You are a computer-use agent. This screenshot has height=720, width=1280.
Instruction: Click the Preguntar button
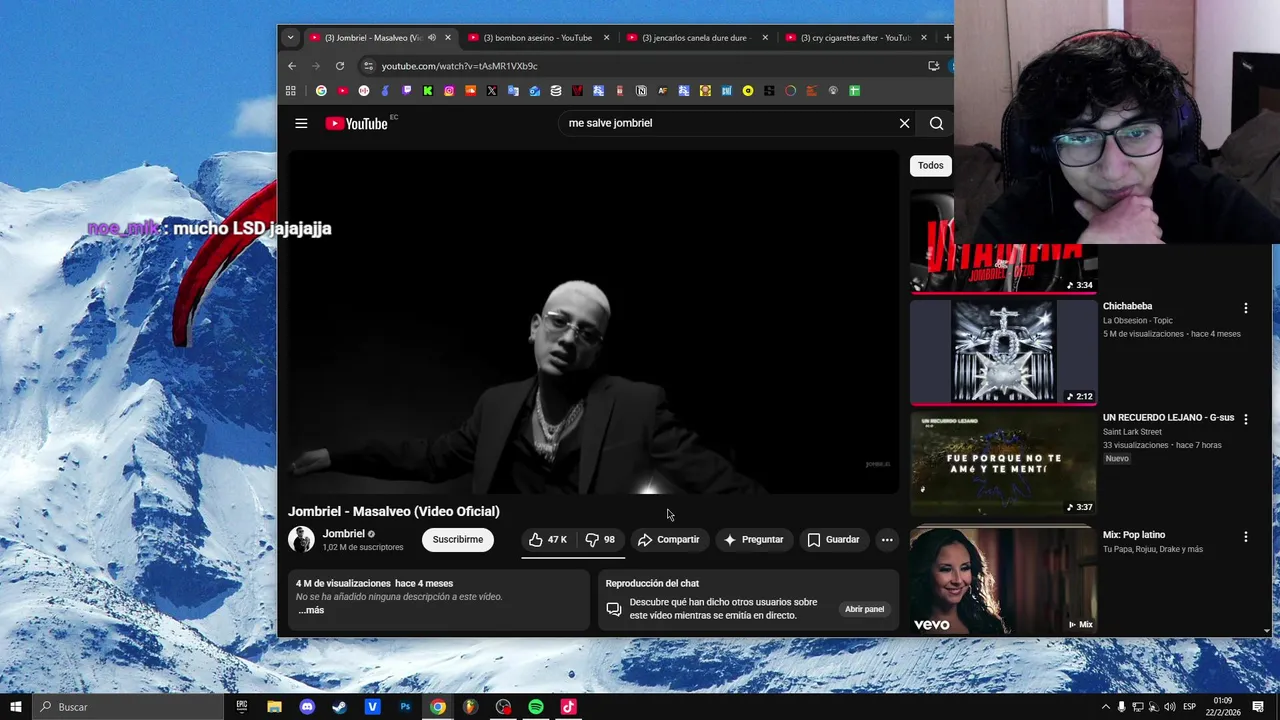click(753, 539)
